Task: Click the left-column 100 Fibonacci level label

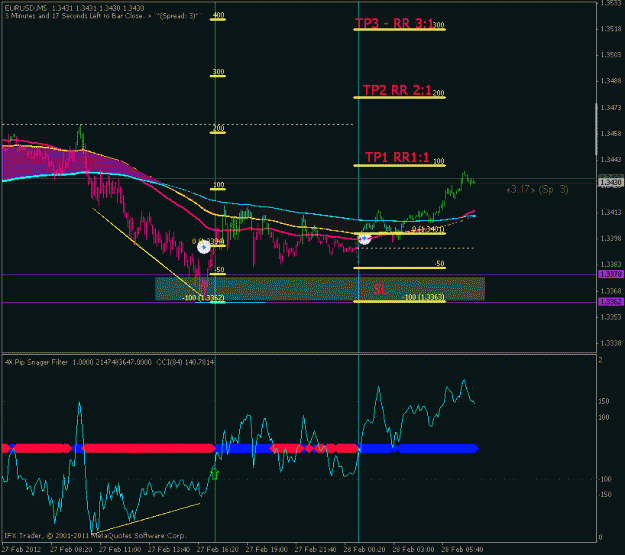Action: [x=219, y=185]
